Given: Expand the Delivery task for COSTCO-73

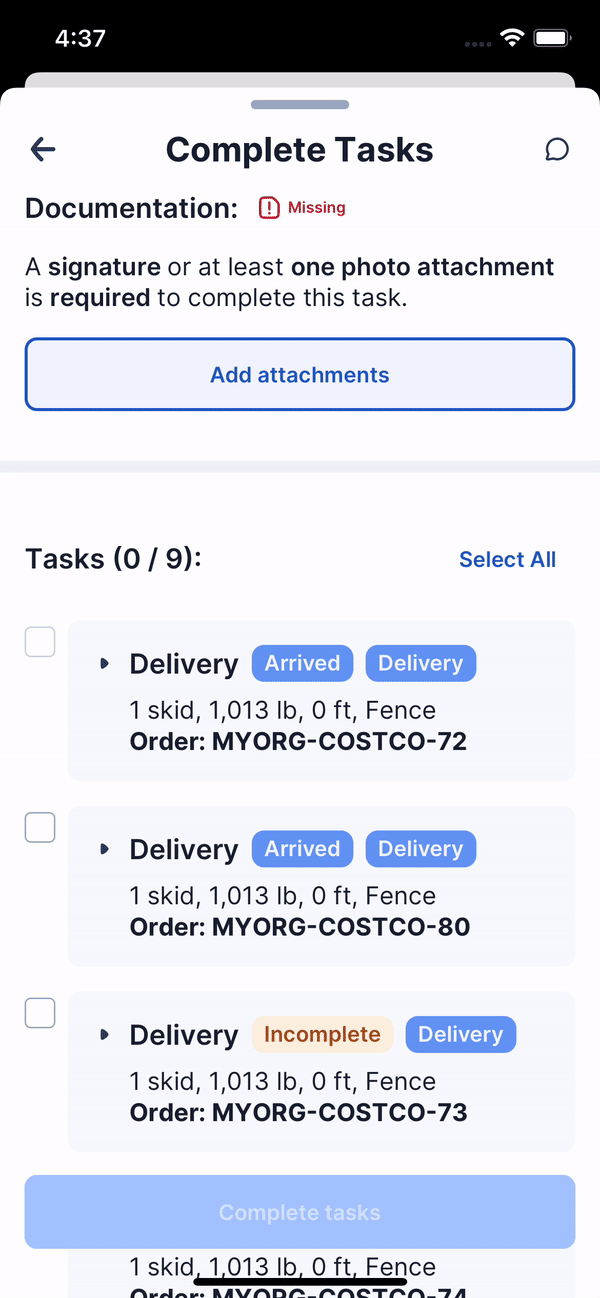Looking at the screenshot, I should coord(104,1035).
